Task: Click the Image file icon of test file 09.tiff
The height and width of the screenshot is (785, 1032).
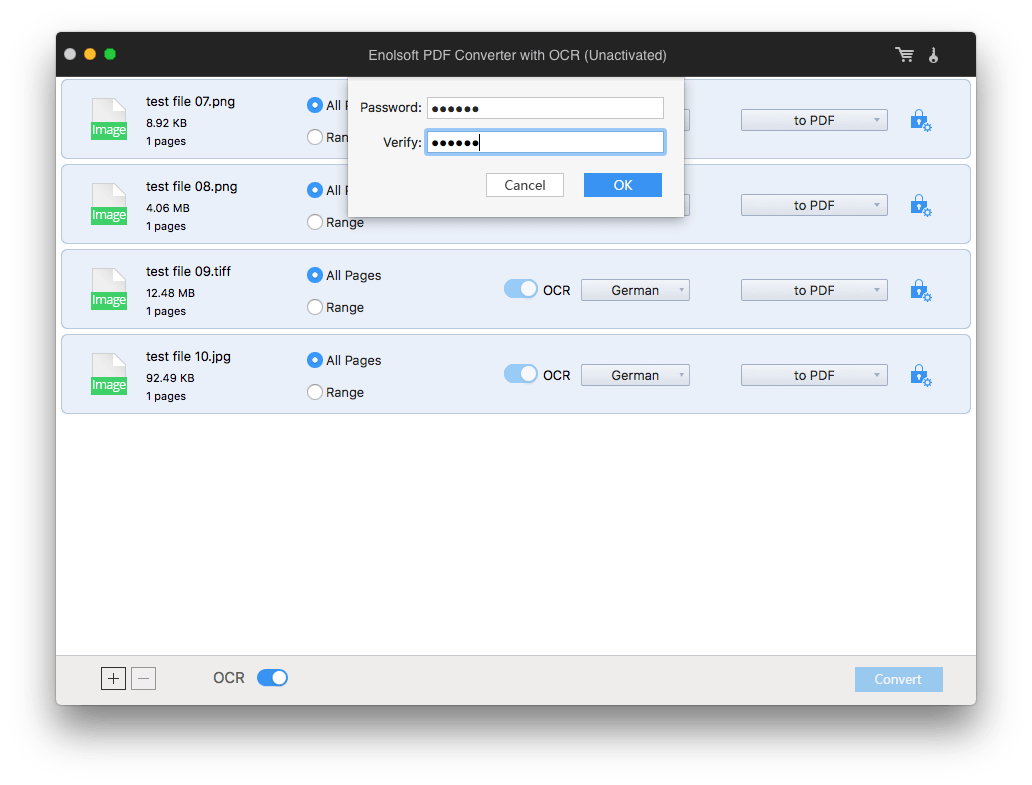Action: 109,289
